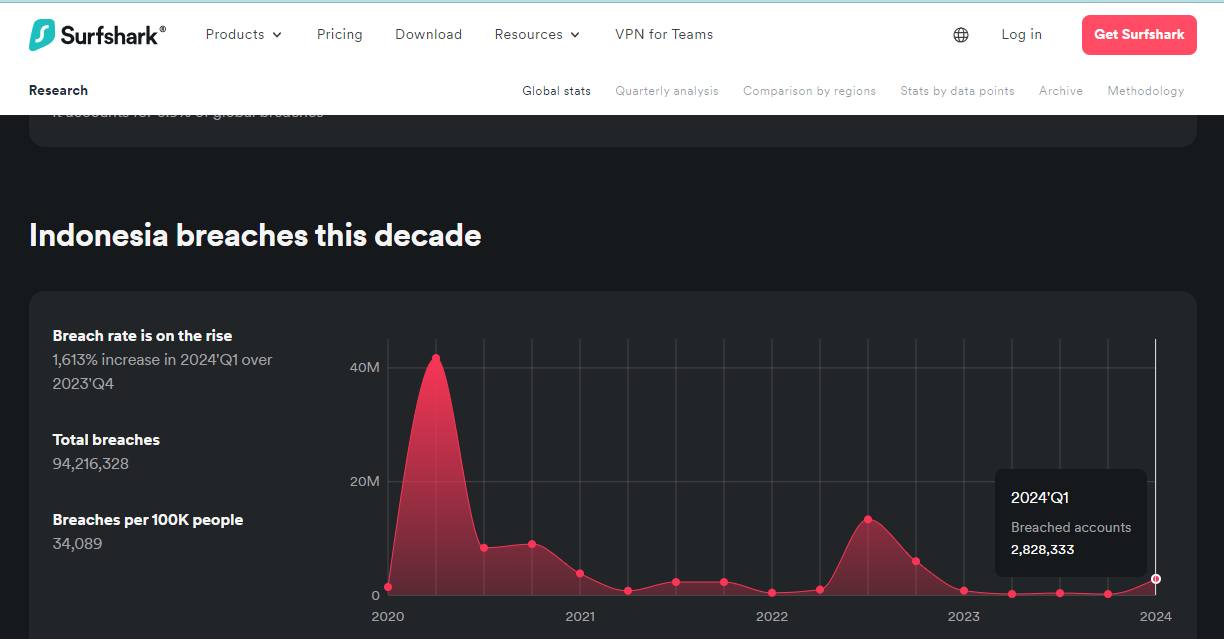The width and height of the screenshot is (1224, 639).
Task: Open the Methodology tab
Action: coord(1145,91)
